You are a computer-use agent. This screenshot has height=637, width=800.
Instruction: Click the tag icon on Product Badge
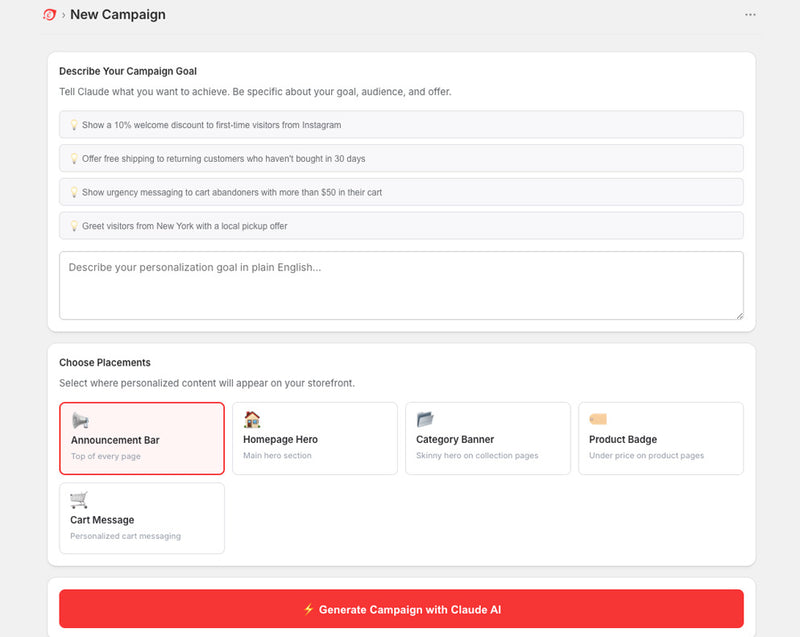[598, 419]
